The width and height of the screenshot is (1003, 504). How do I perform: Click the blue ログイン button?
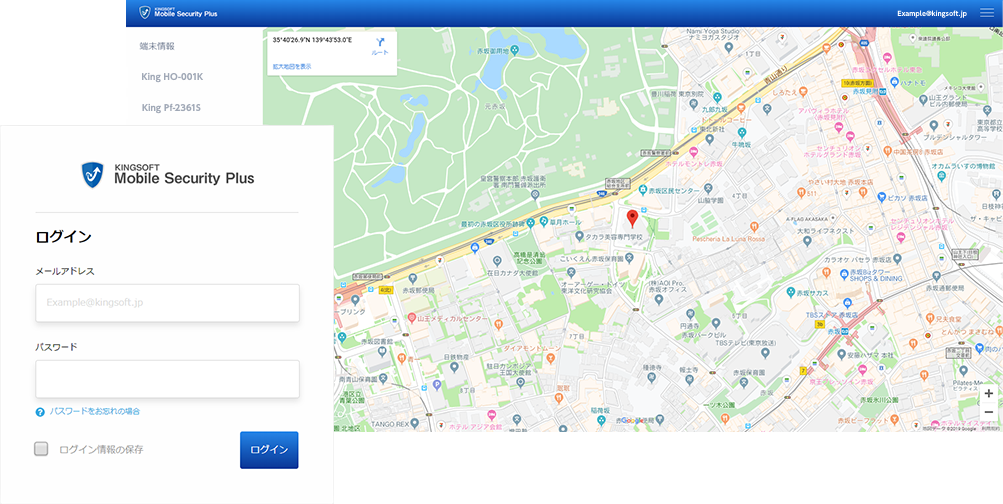pos(269,450)
